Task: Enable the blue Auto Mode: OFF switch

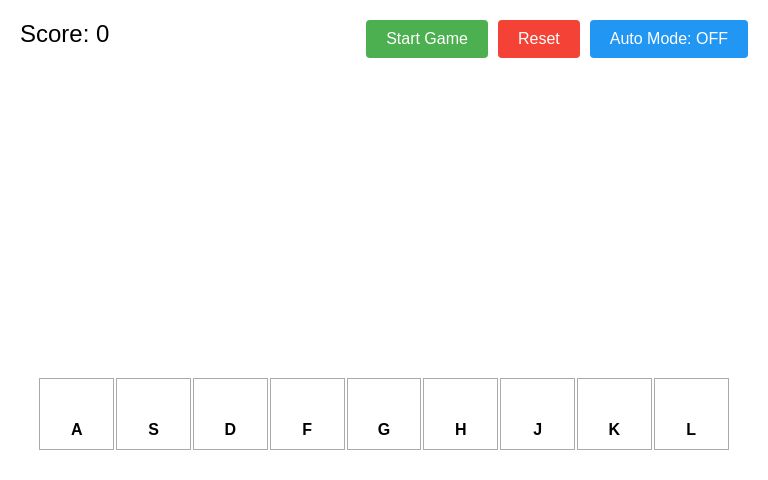Action: click(x=669, y=39)
